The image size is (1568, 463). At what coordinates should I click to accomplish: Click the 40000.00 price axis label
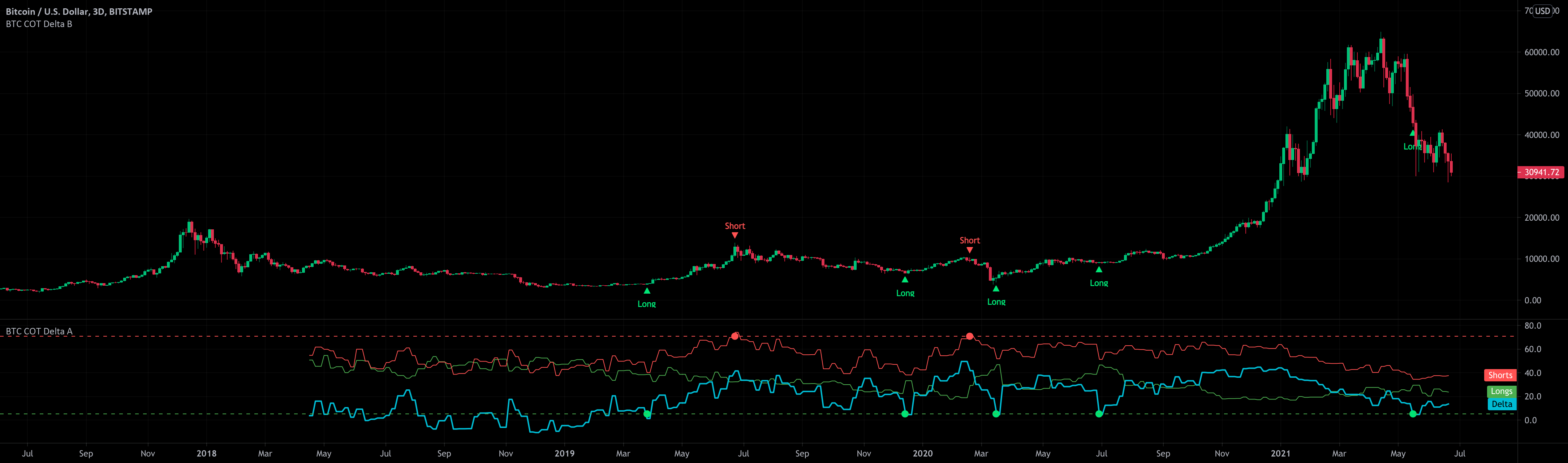click(1542, 135)
